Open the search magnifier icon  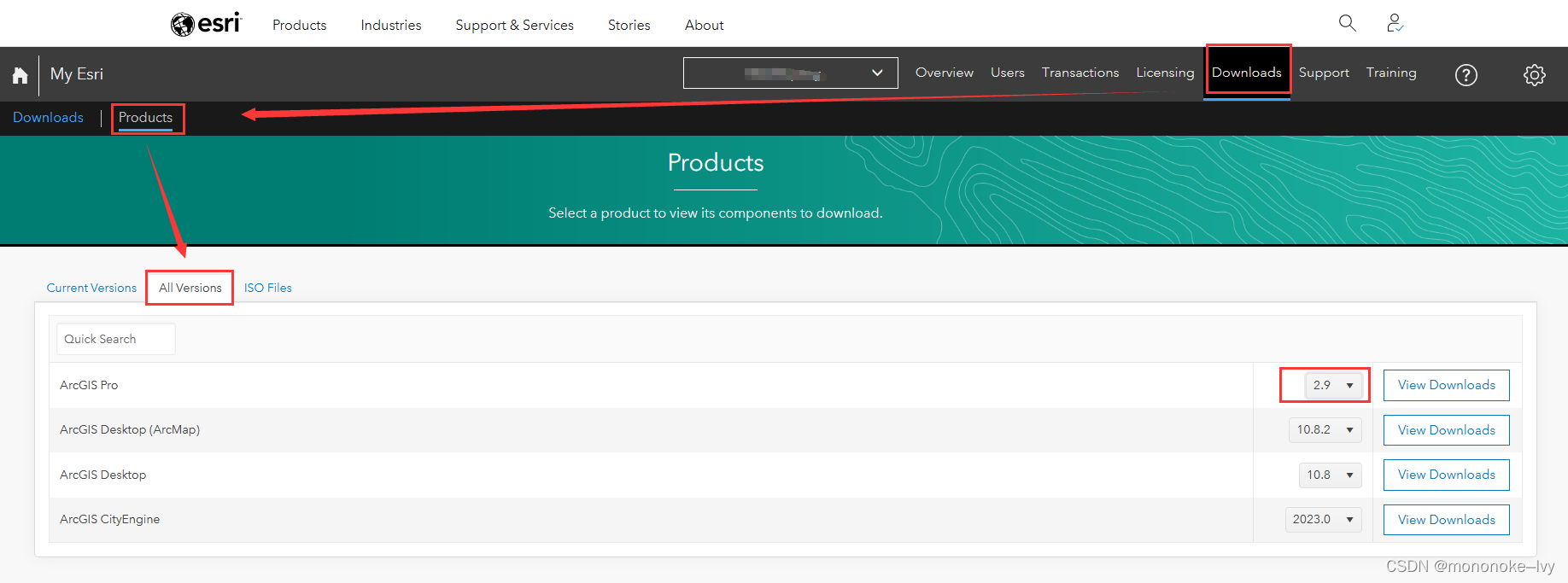1347,23
